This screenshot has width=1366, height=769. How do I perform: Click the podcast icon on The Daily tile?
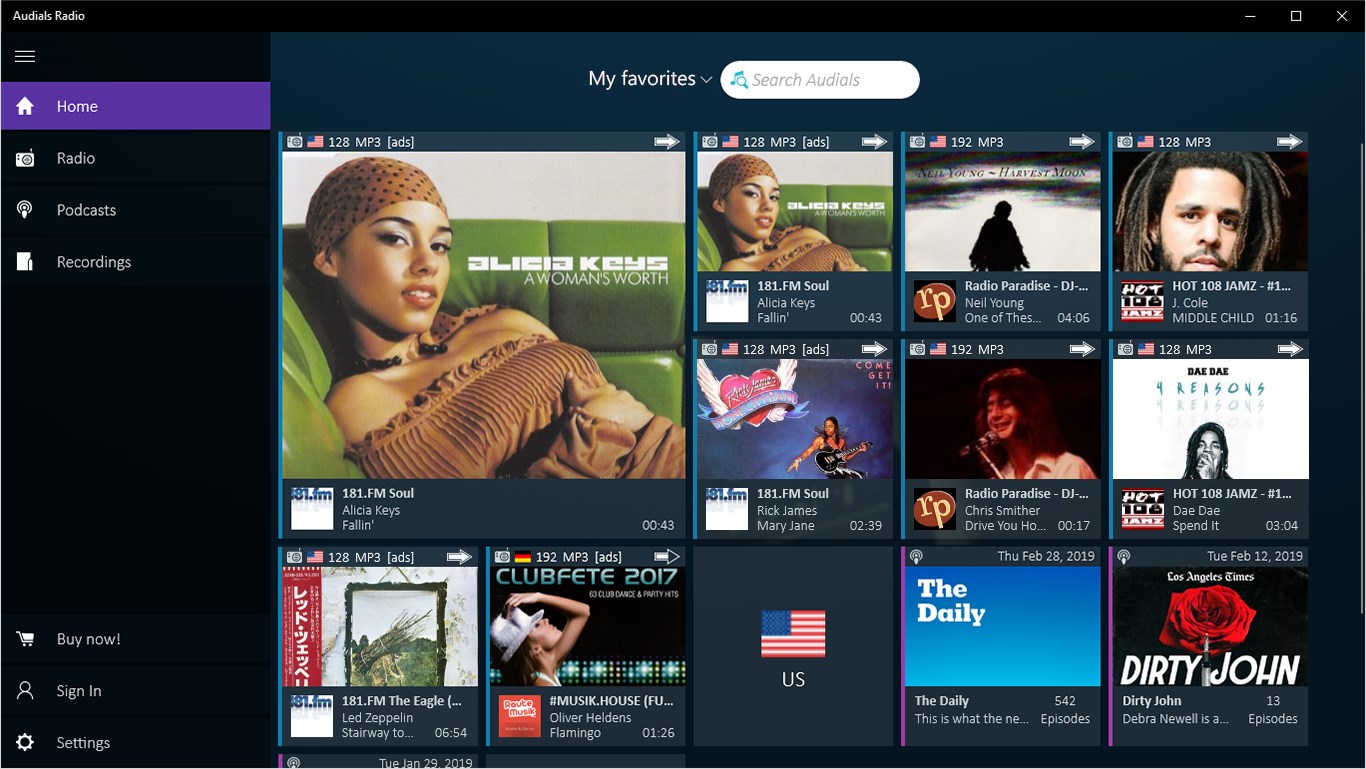pyautogui.click(x=916, y=556)
